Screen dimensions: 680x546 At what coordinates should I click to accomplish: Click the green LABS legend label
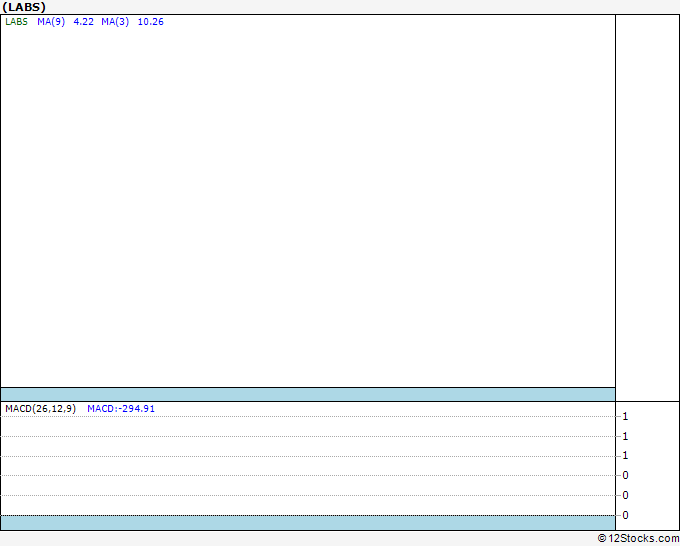pos(16,22)
